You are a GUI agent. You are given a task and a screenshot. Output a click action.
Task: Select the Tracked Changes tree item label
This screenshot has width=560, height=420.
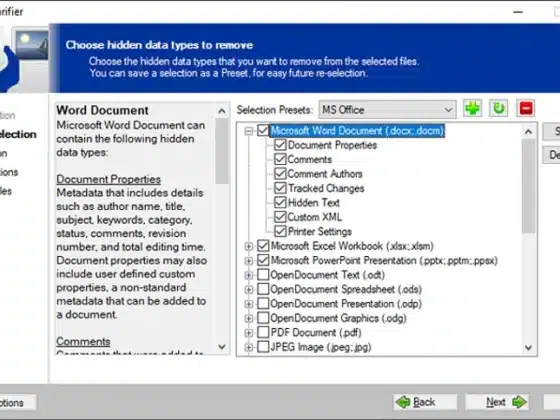pos(326,188)
